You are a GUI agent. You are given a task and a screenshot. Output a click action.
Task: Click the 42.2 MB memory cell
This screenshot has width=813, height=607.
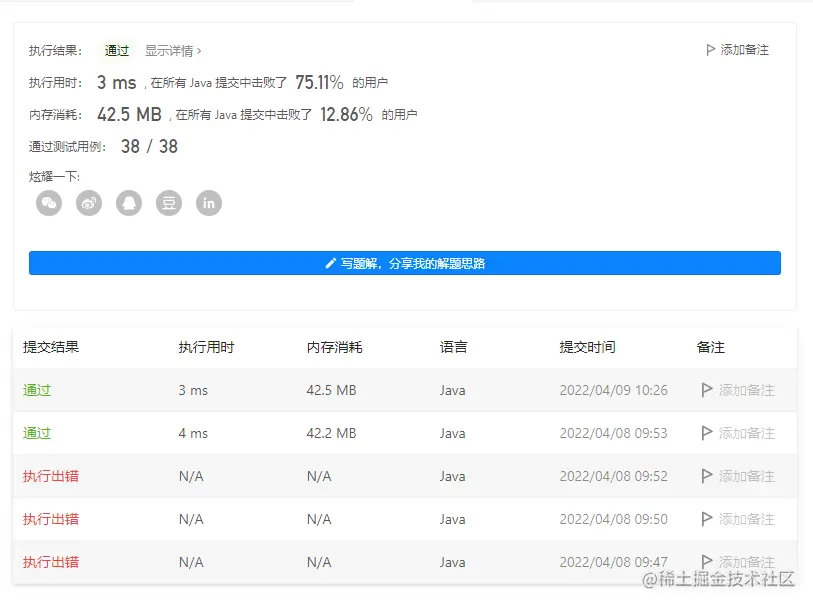(331, 433)
